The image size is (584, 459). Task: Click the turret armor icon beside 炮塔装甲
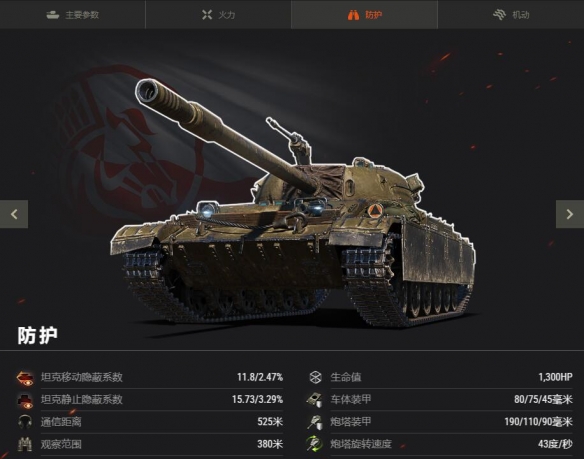tap(315, 422)
